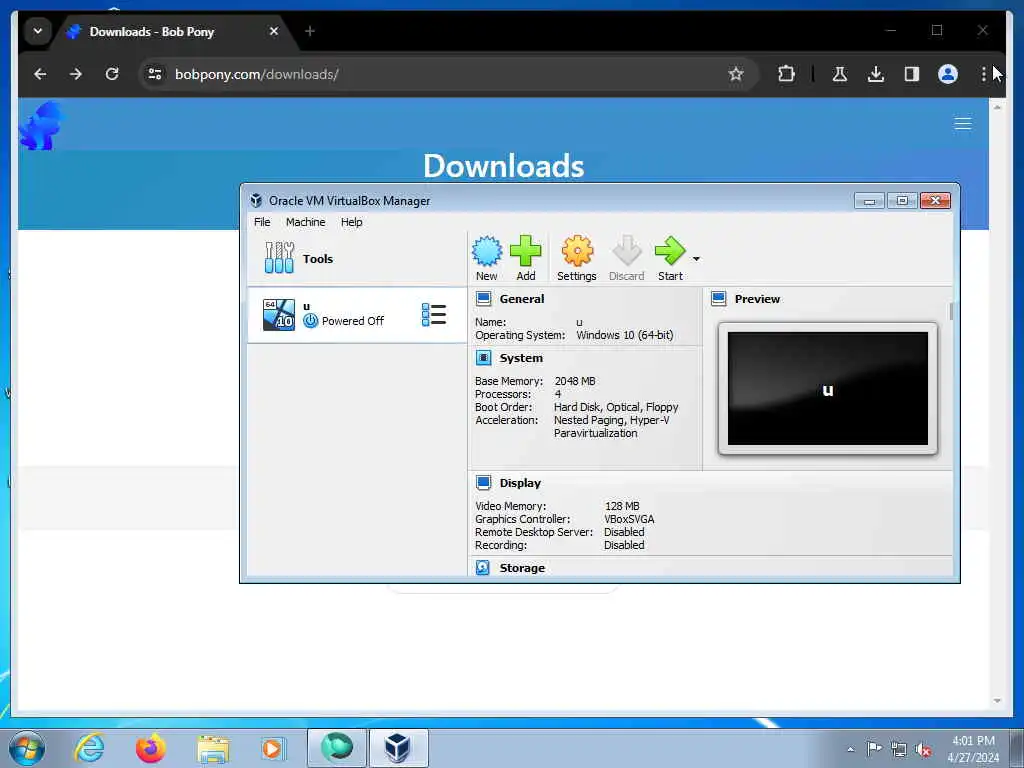The height and width of the screenshot is (768, 1024).
Task: Open the File menu in VirtualBox
Action: [262, 222]
